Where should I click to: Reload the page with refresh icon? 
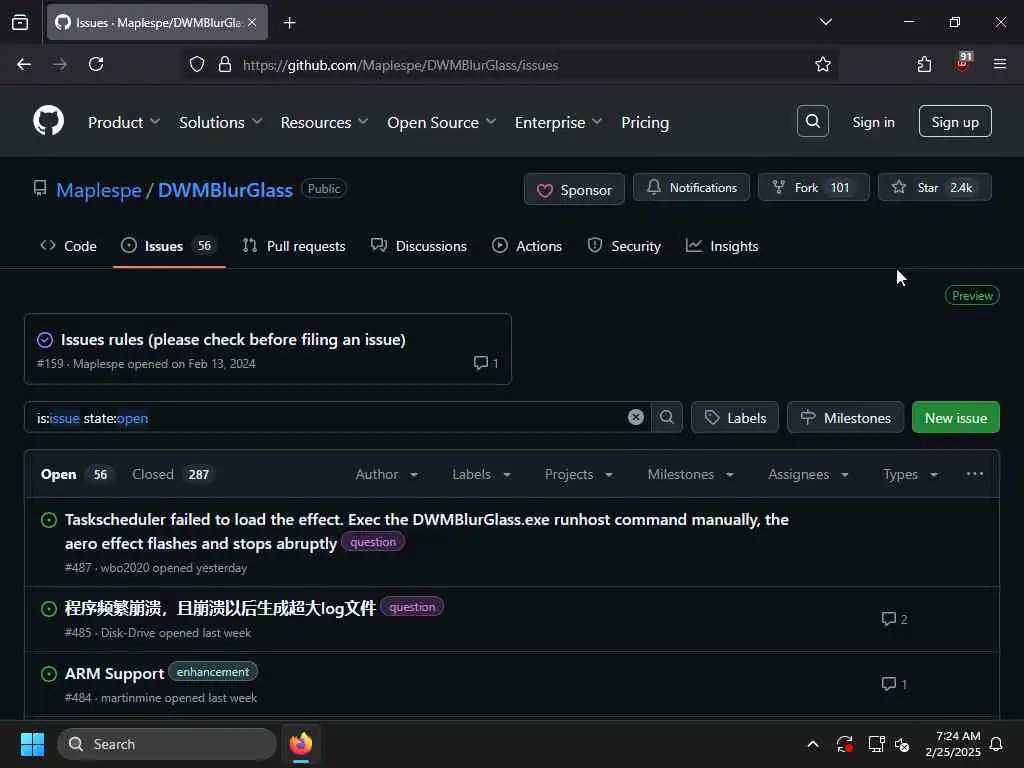pos(96,64)
